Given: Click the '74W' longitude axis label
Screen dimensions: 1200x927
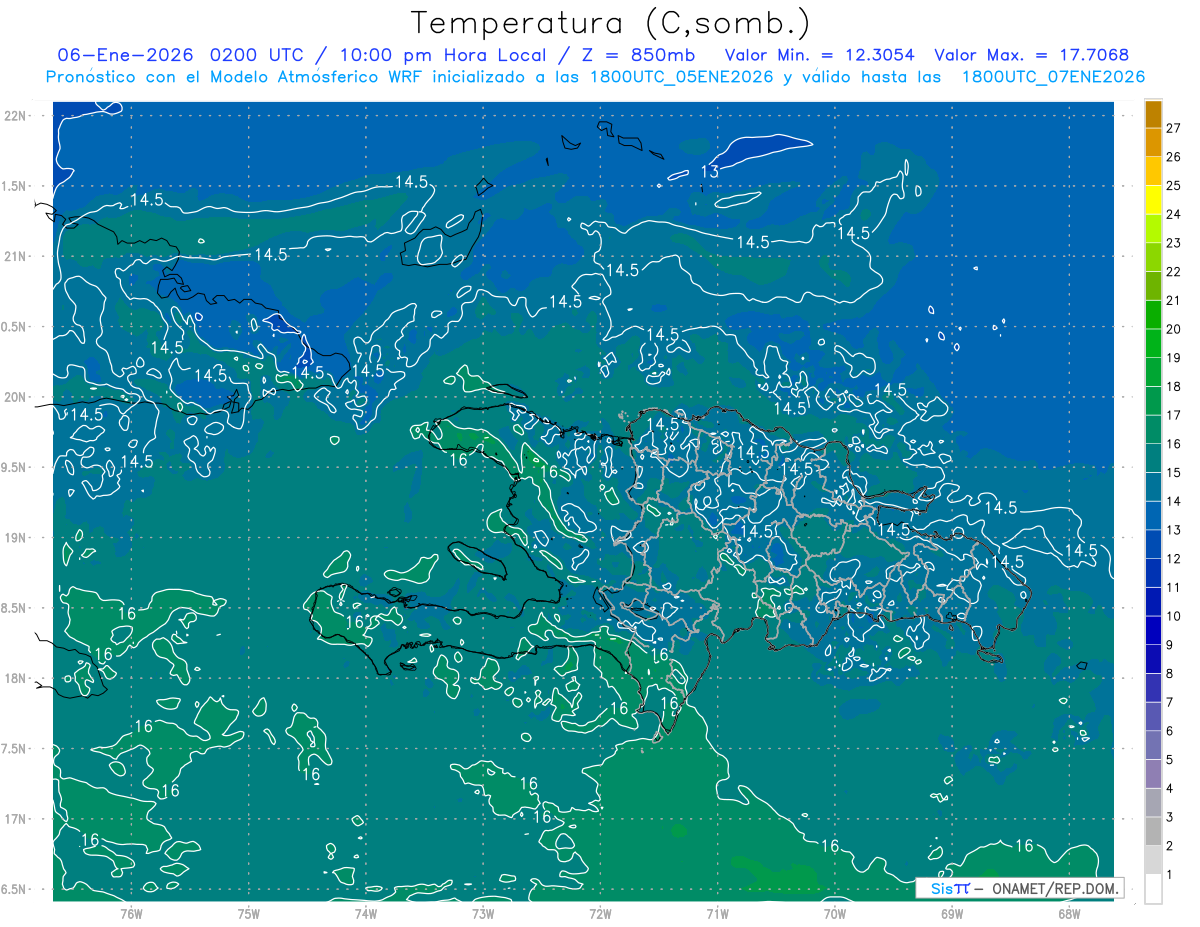Looking at the screenshot, I should click(366, 913).
